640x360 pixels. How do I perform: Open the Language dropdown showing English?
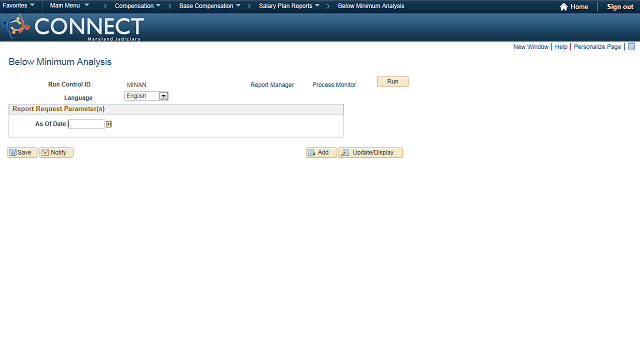[x=146, y=96]
